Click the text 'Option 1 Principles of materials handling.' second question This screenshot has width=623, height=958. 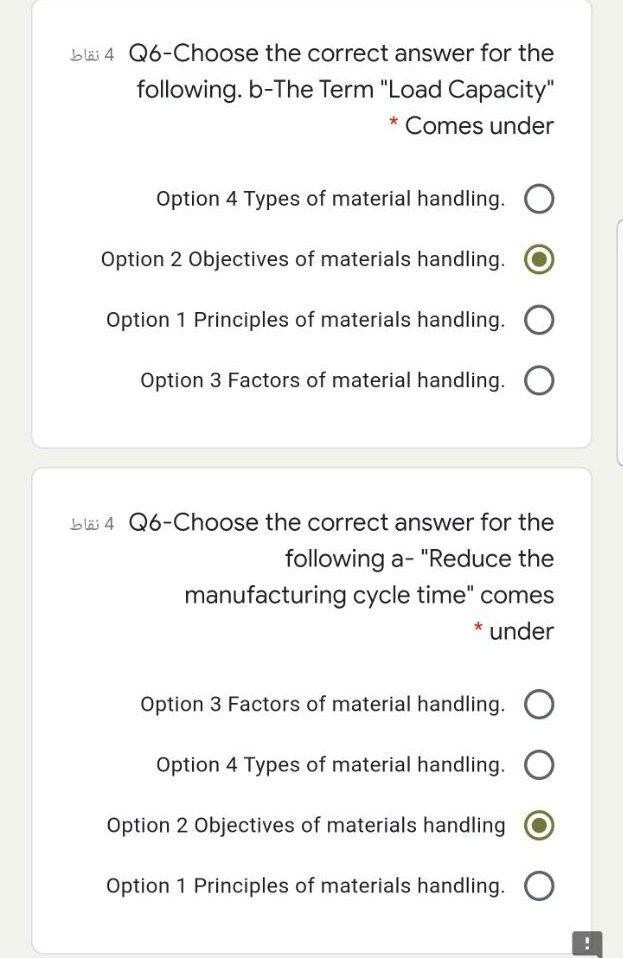[x=305, y=885]
